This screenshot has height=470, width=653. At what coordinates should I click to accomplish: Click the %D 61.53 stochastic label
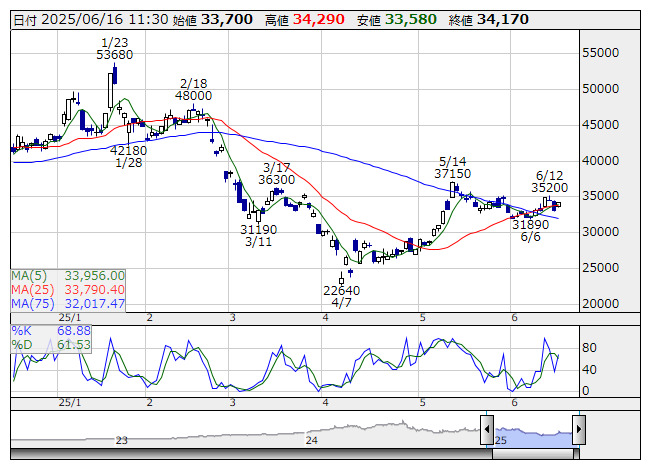(x=51, y=345)
